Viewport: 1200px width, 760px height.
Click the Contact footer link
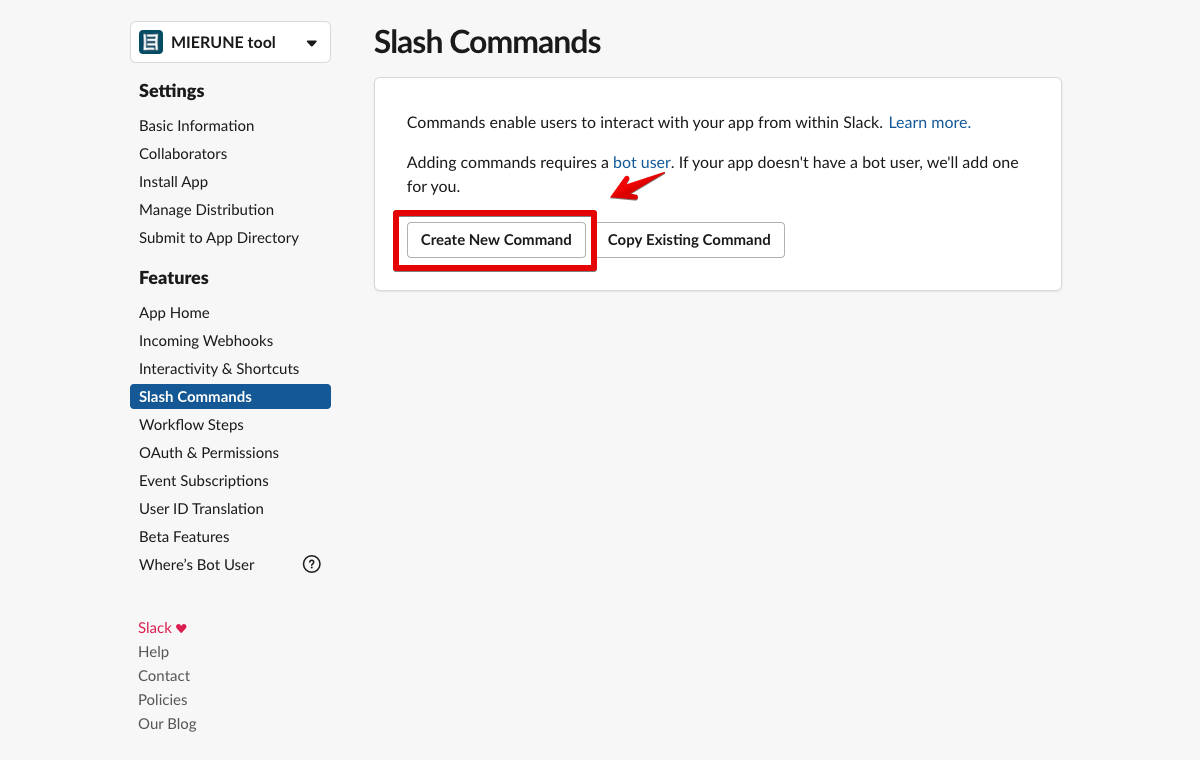[x=164, y=676]
